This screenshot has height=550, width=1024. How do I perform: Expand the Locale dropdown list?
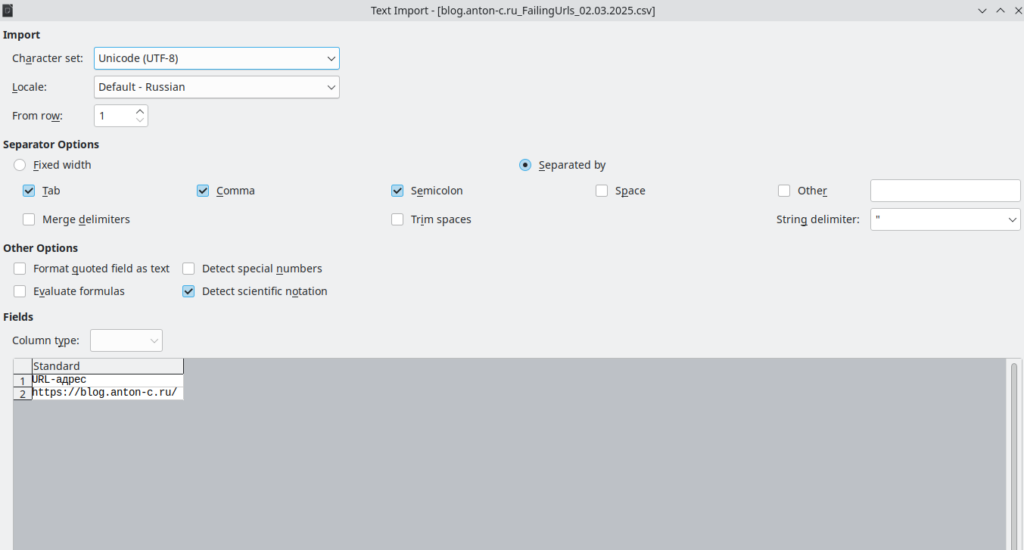pyautogui.click(x=217, y=87)
